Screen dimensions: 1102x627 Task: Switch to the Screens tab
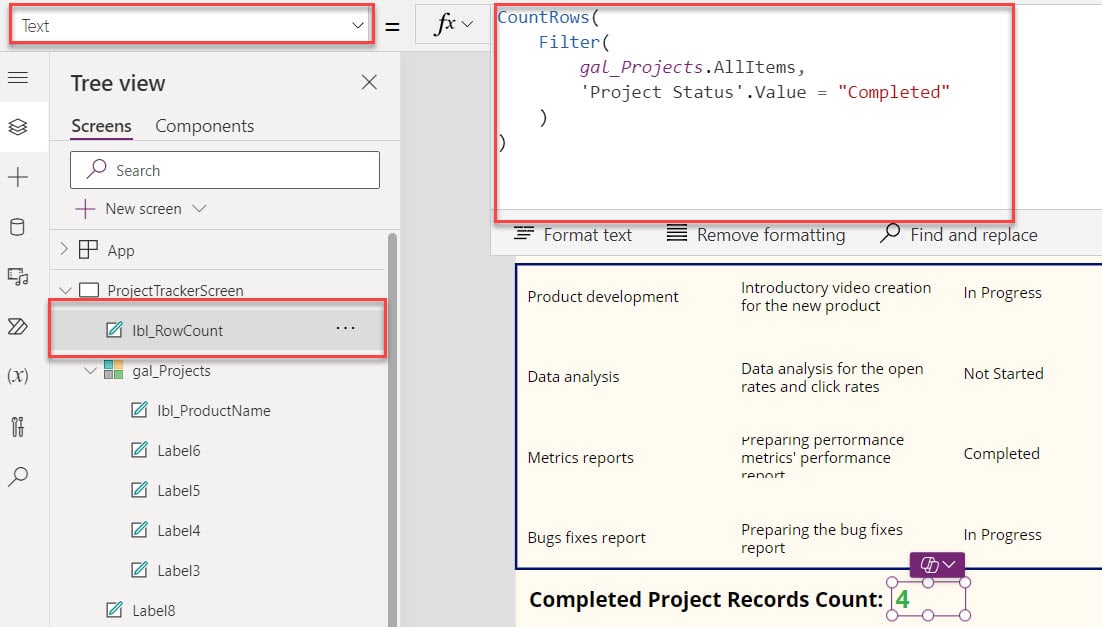click(101, 126)
